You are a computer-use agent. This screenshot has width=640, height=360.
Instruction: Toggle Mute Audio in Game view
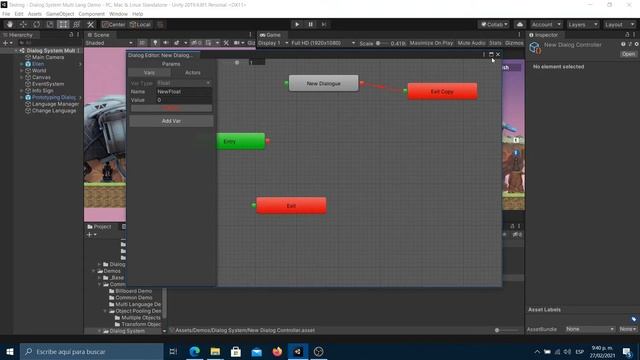(471, 43)
